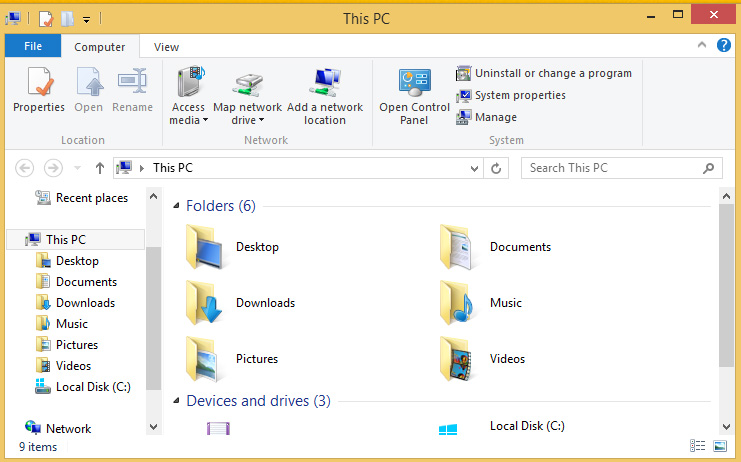Switch to the Computer ribbon tab

(100, 47)
